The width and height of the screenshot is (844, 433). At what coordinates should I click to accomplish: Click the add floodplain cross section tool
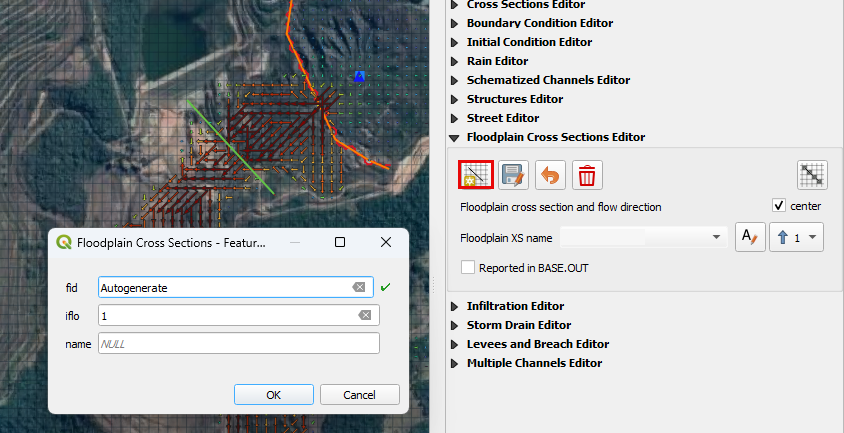[x=475, y=175]
